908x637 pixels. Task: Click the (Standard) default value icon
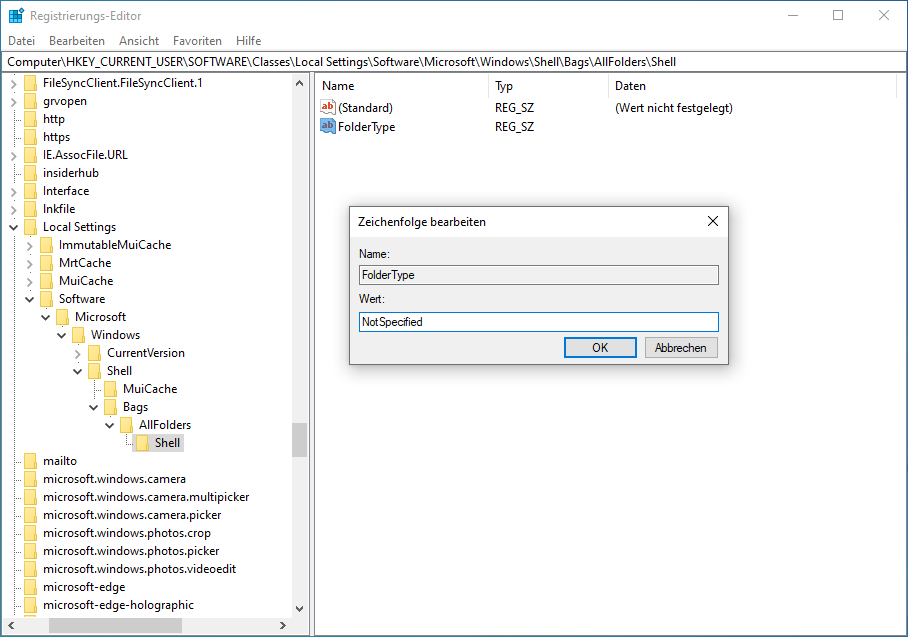(328, 107)
